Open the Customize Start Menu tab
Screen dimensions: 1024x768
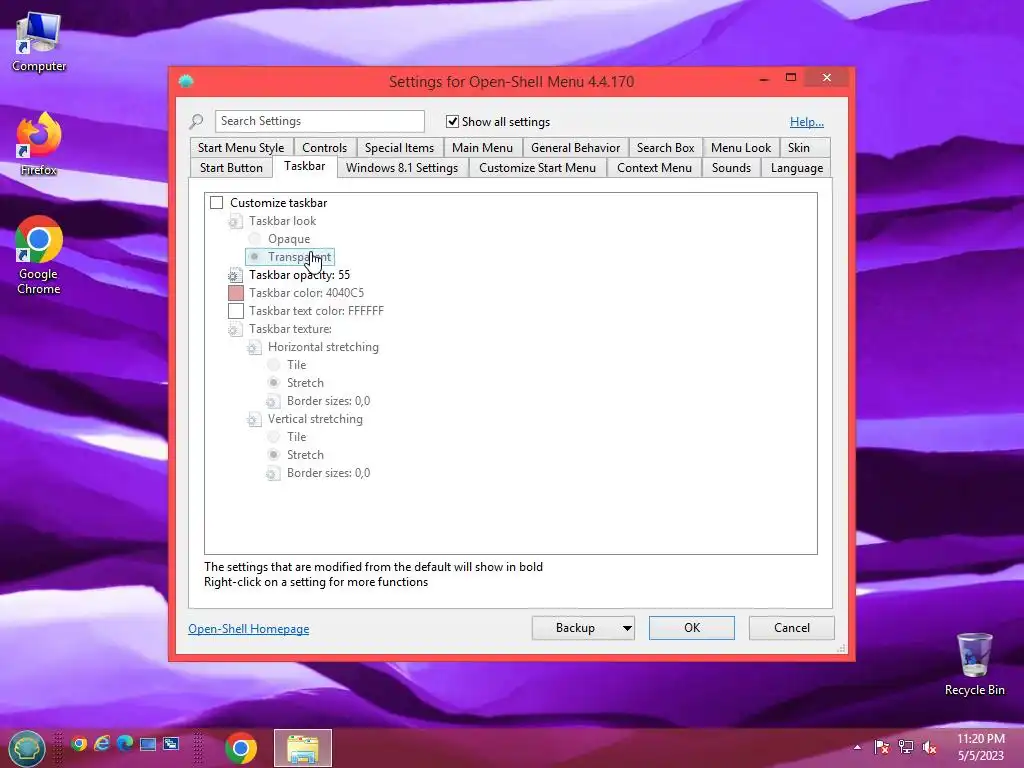[x=537, y=168]
